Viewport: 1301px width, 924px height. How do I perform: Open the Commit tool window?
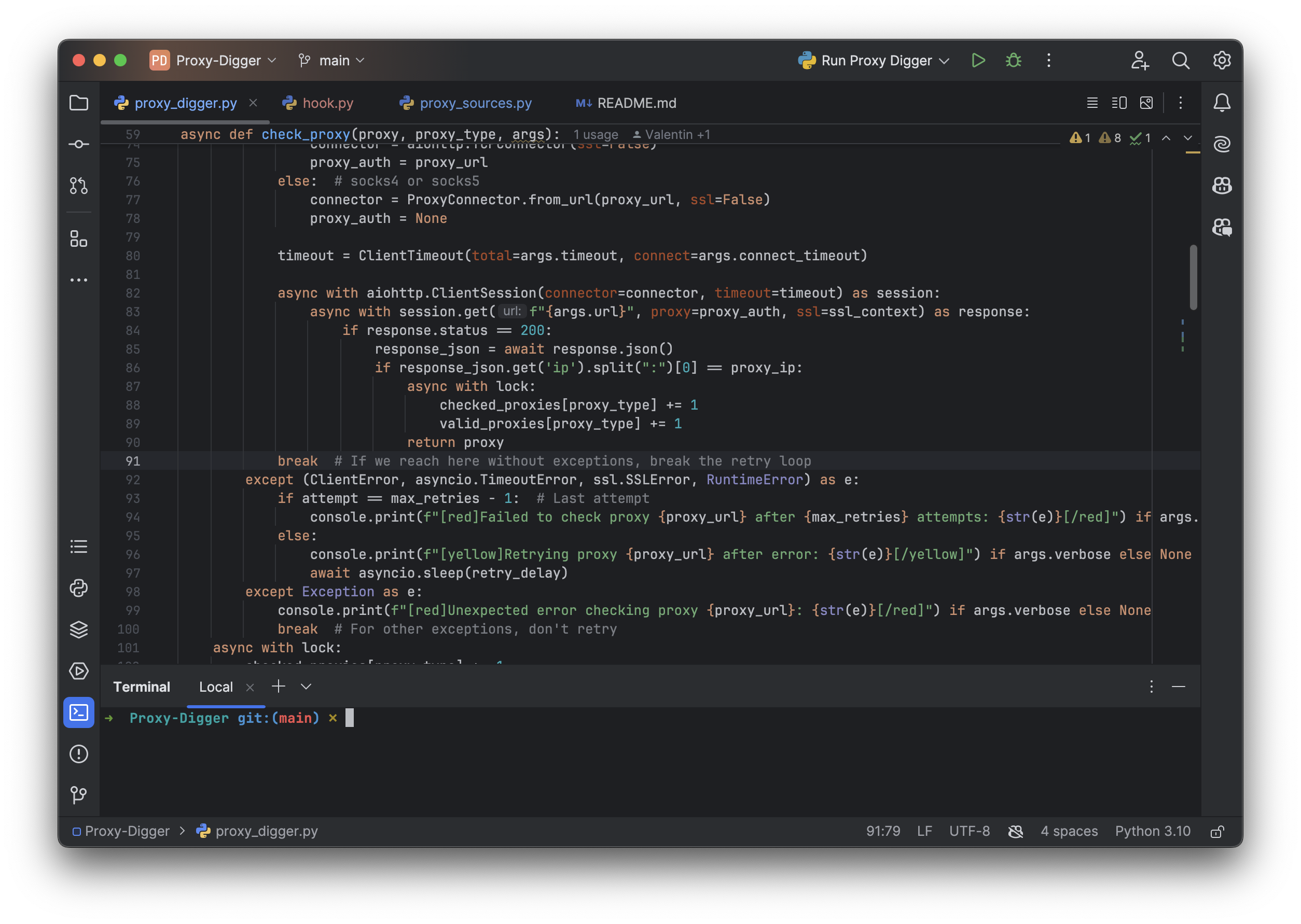79,144
